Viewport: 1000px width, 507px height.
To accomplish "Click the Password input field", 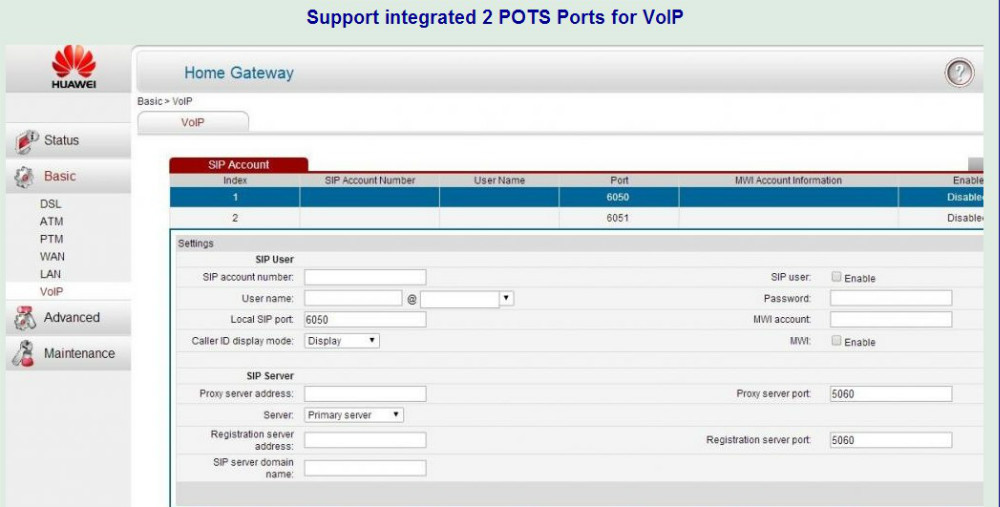I will (890, 298).
